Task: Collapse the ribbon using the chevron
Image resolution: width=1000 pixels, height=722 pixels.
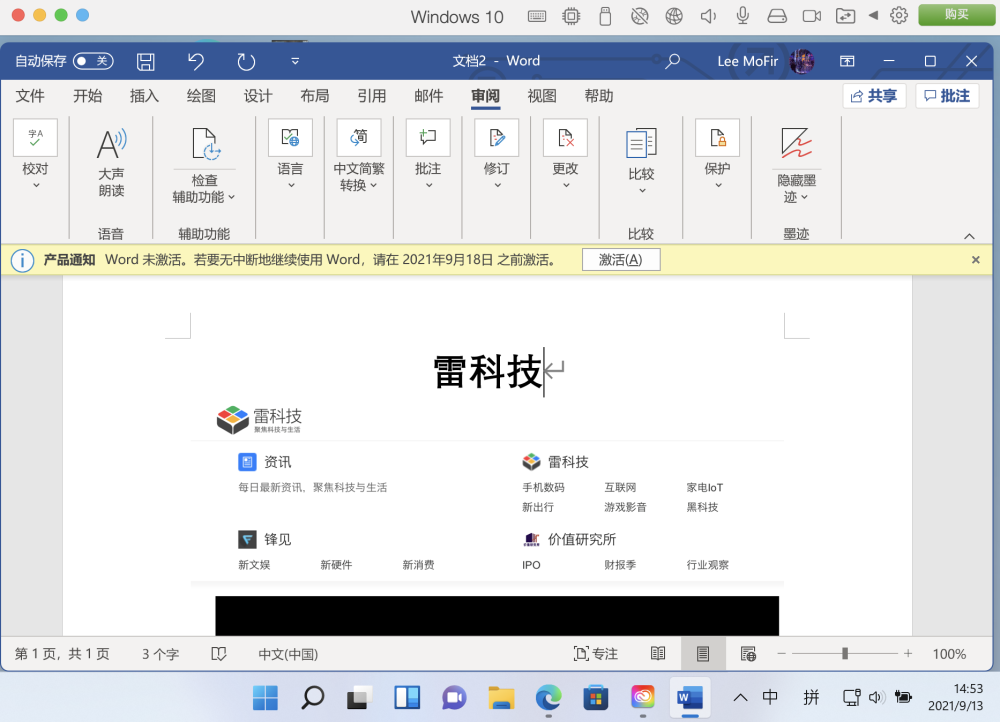Action: [969, 236]
